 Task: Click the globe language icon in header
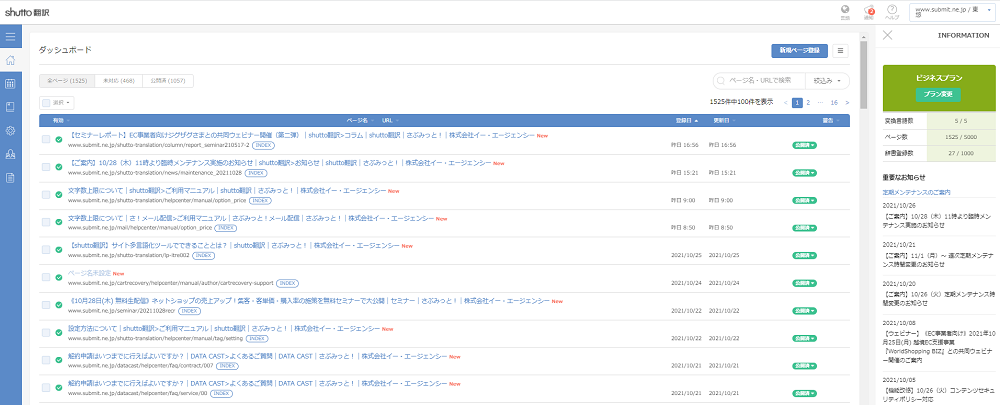click(x=845, y=11)
